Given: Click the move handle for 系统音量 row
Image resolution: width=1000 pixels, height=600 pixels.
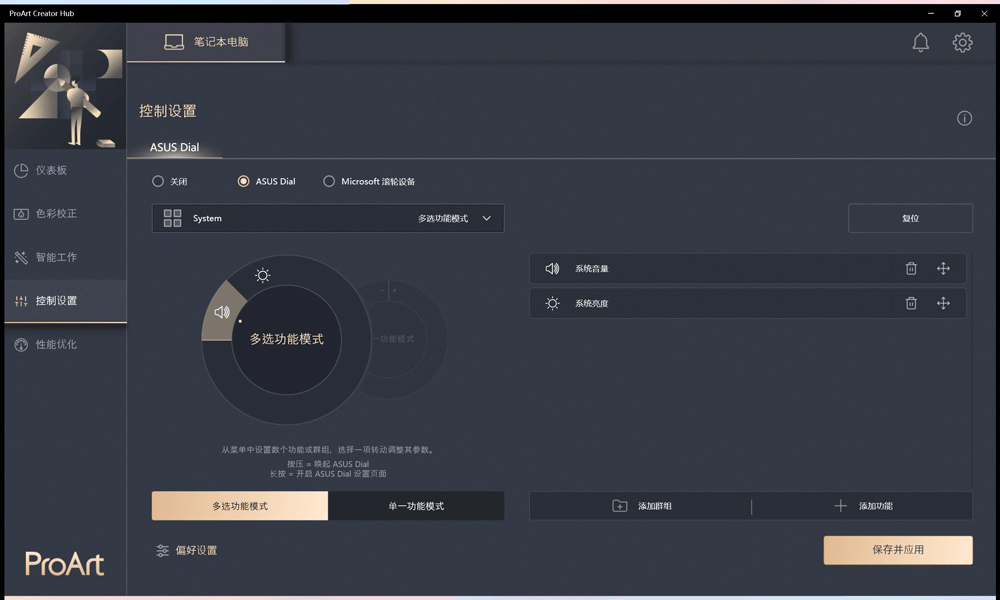Looking at the screenshot, I should pyautogui.click(x=943, y=268).
